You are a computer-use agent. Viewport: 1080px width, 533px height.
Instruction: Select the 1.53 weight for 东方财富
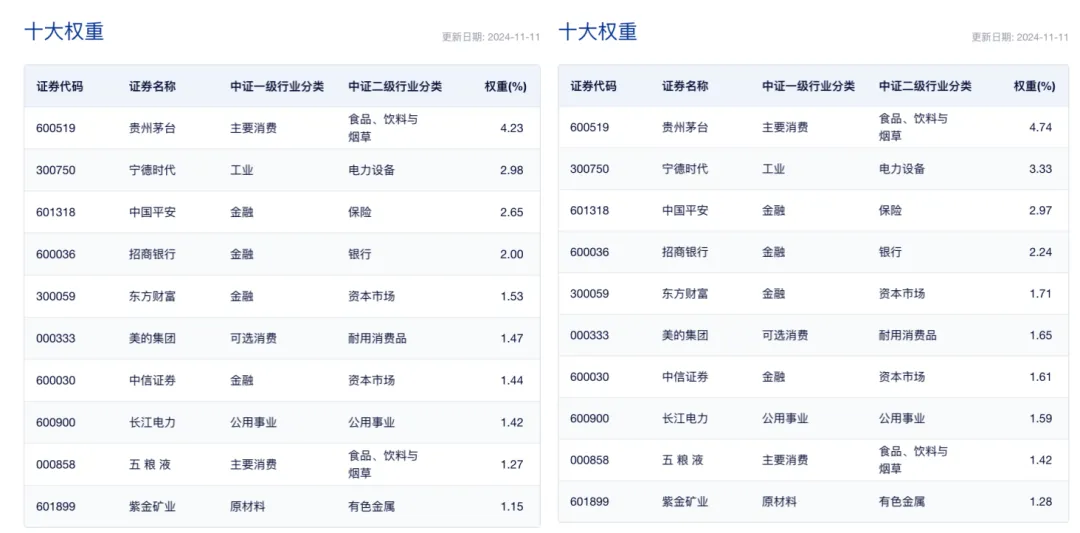[x=511, y=296]
